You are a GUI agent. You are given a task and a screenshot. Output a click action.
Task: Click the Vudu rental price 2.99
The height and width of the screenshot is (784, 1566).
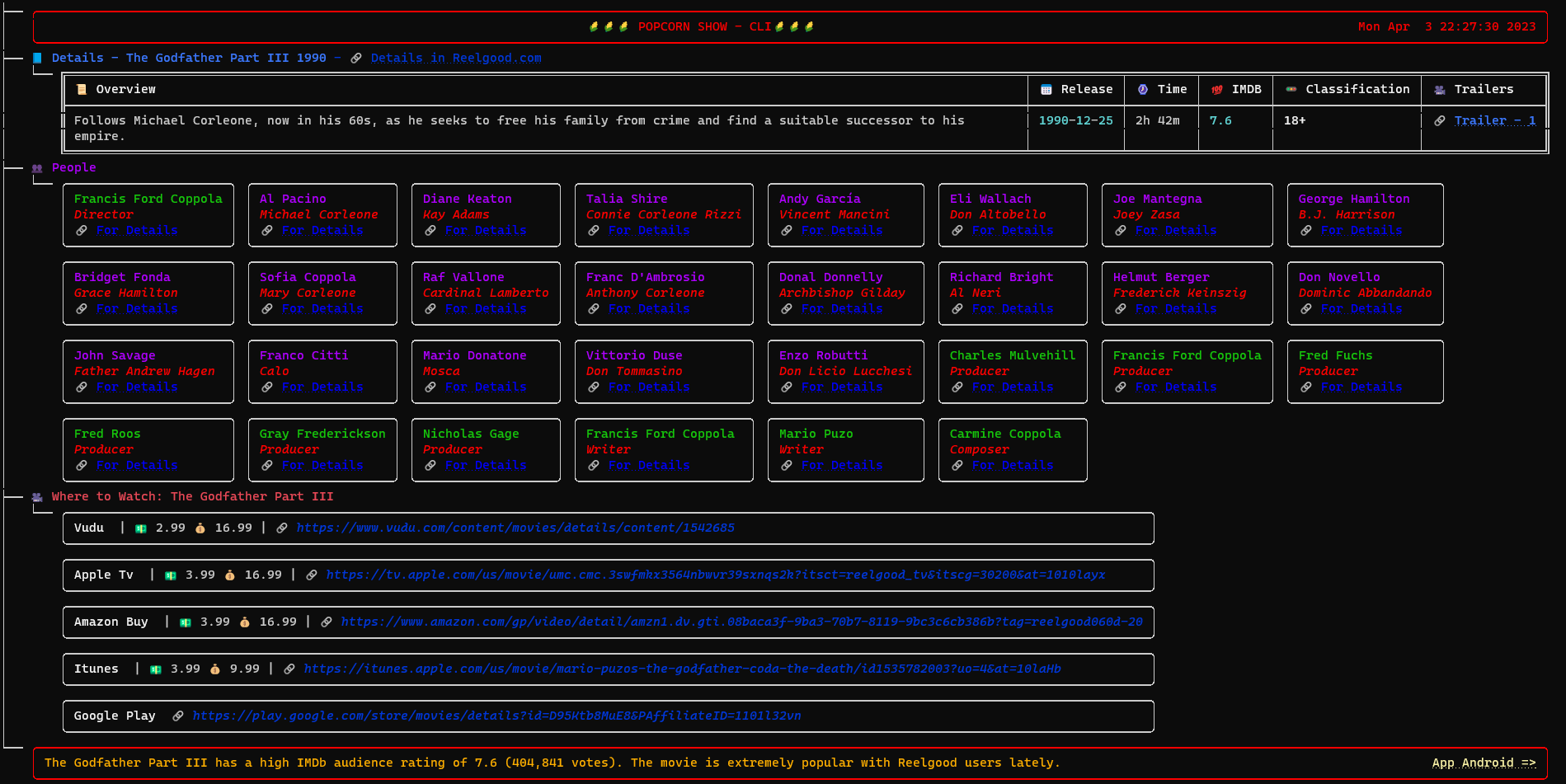tap(171, 528)
